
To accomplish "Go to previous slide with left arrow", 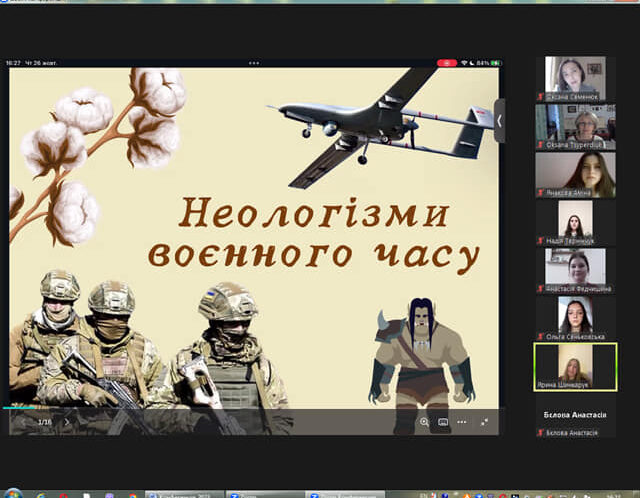I will pyautogui.click(x=23, y=422).
